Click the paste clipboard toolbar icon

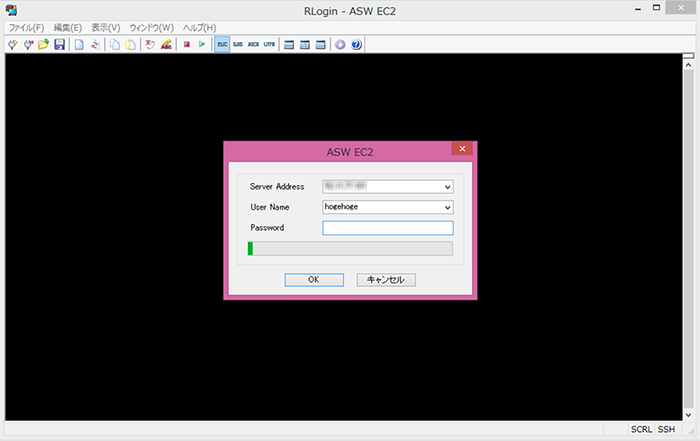pos(131,45)
